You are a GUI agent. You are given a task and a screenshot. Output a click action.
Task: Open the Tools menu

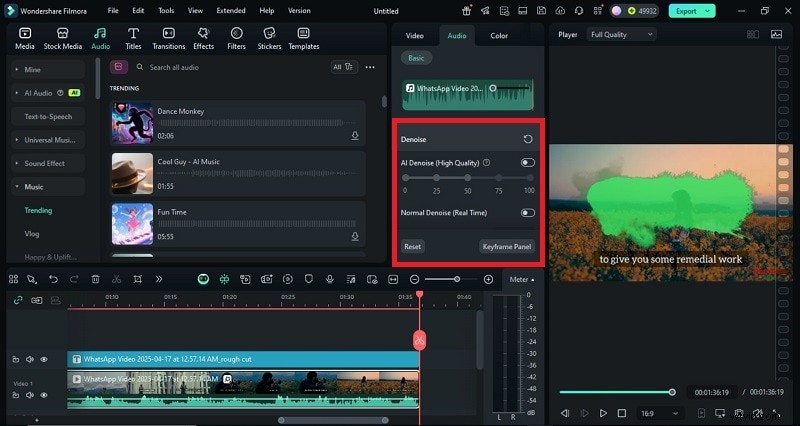(x=166, y=10)
